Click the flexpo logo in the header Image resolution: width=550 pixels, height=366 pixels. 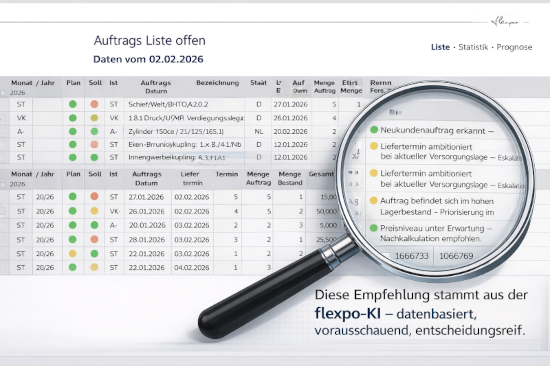[x=505, y=22]
